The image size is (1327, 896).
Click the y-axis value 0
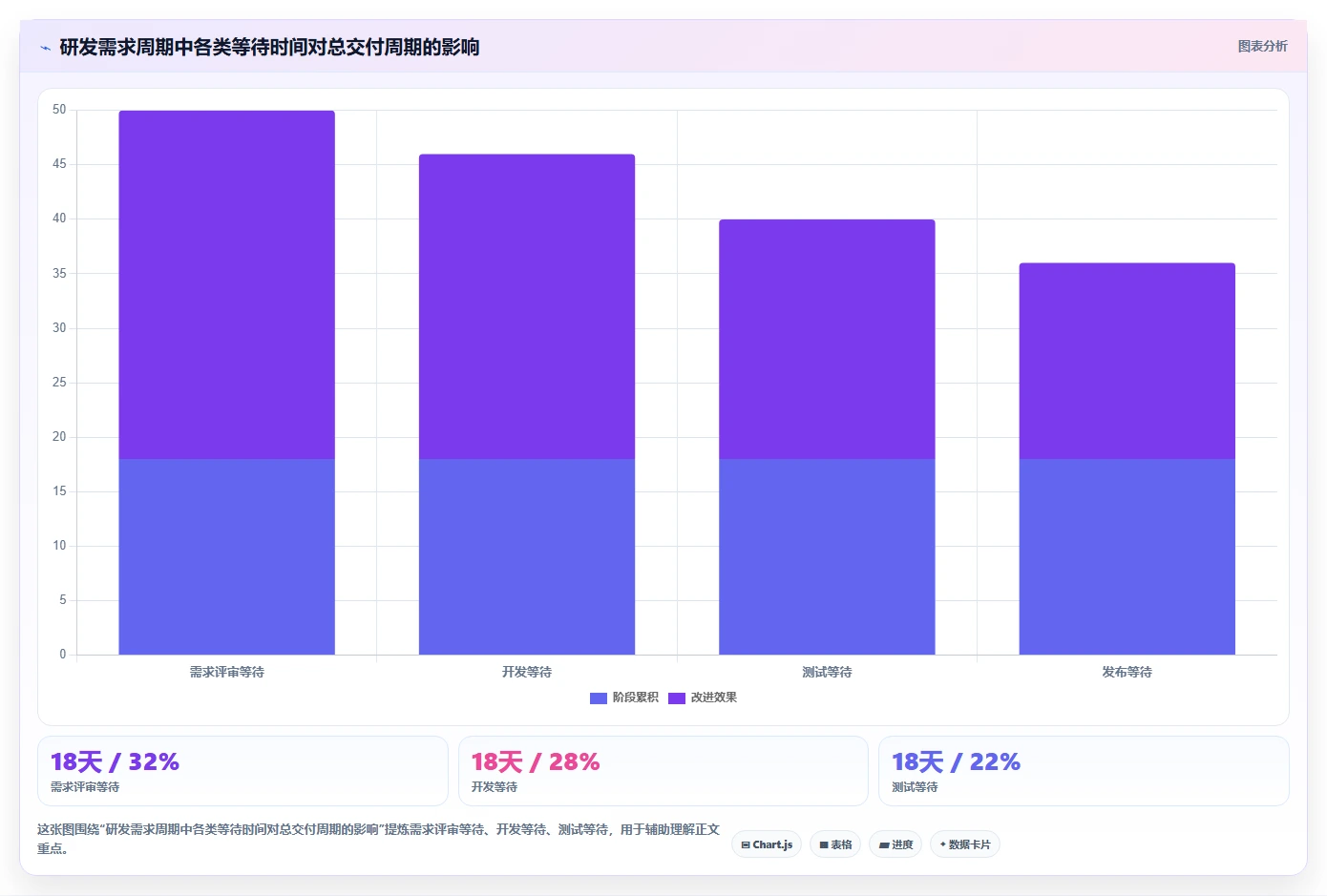point(63,655)
